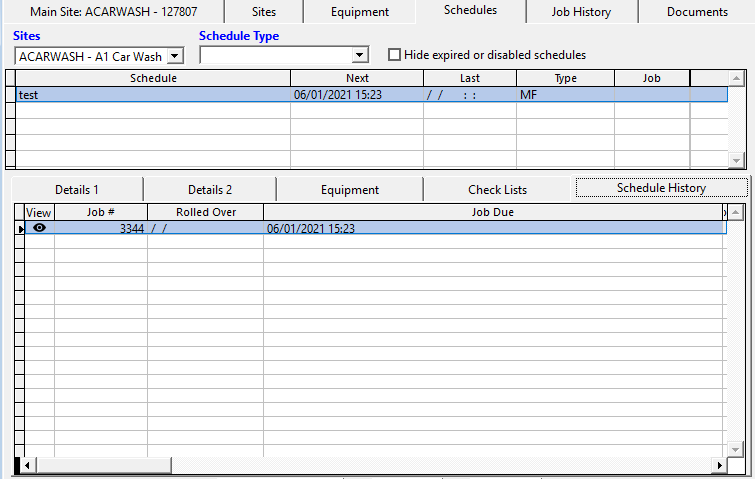Go to the Equipment top tab
The width and height of the screenshot is (755, 479).
(x=360, y=12)
